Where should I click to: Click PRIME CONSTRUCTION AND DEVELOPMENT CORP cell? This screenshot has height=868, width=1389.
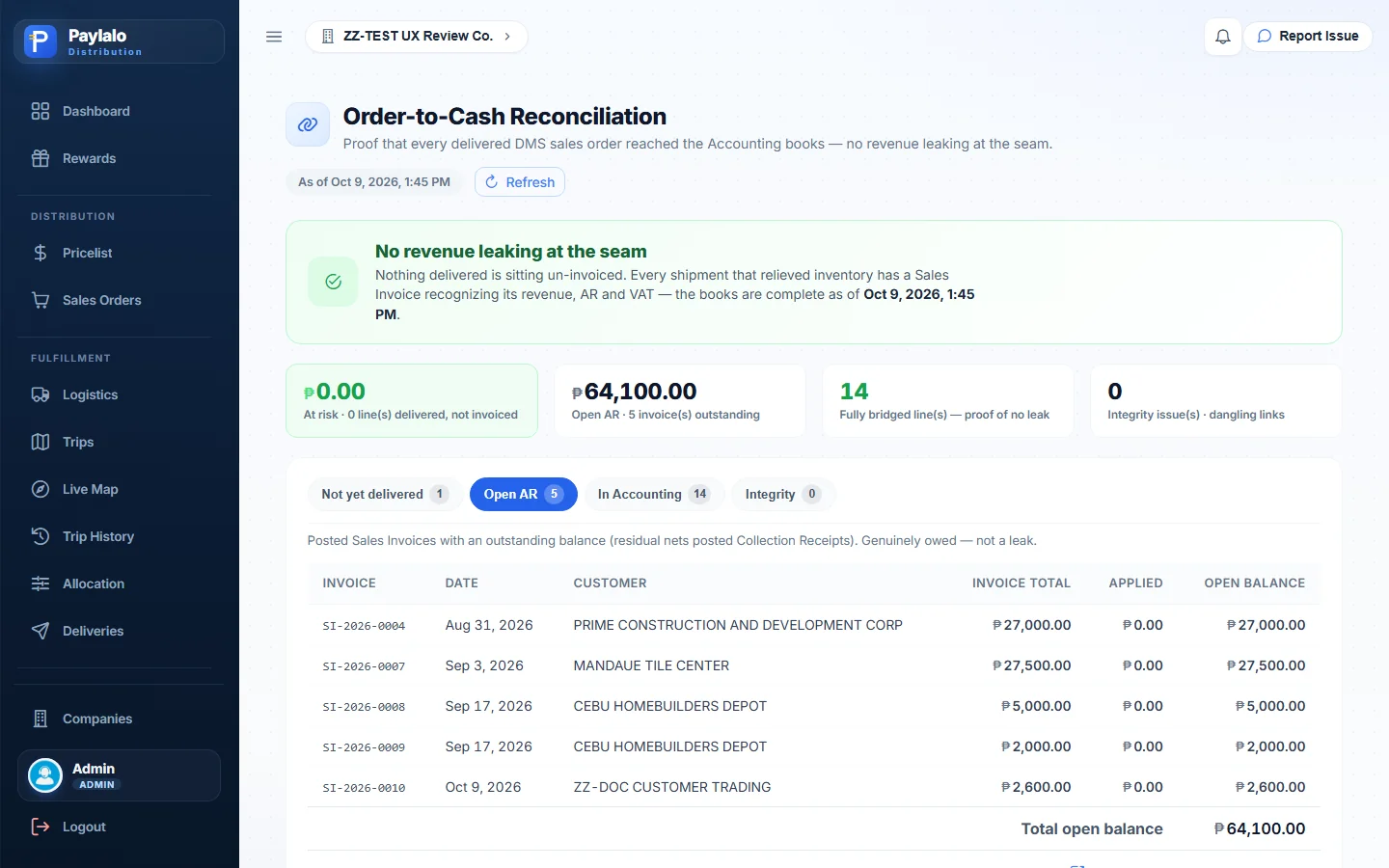coord(738,625)
